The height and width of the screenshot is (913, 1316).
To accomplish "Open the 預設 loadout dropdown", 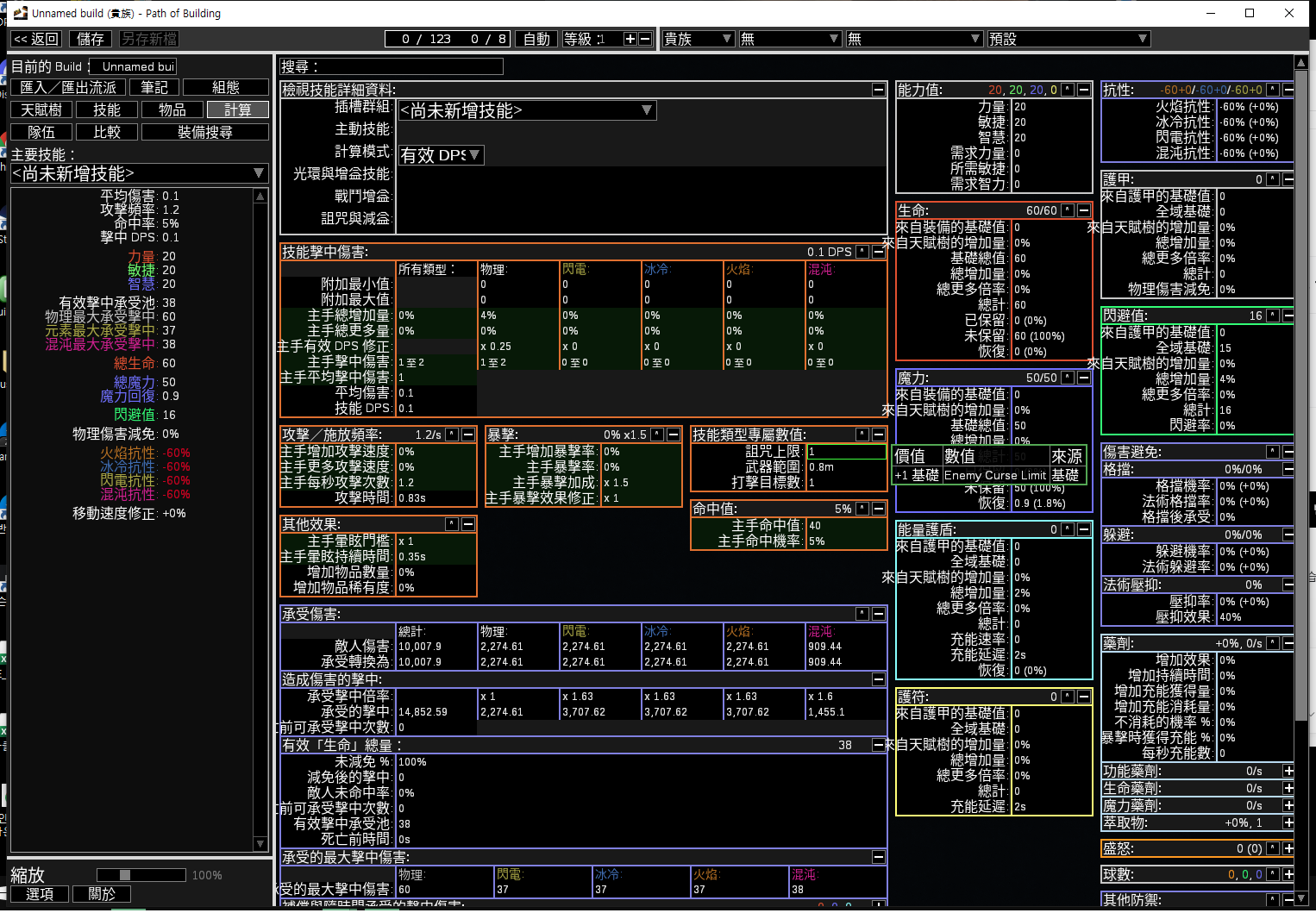I will point(1068,39).
